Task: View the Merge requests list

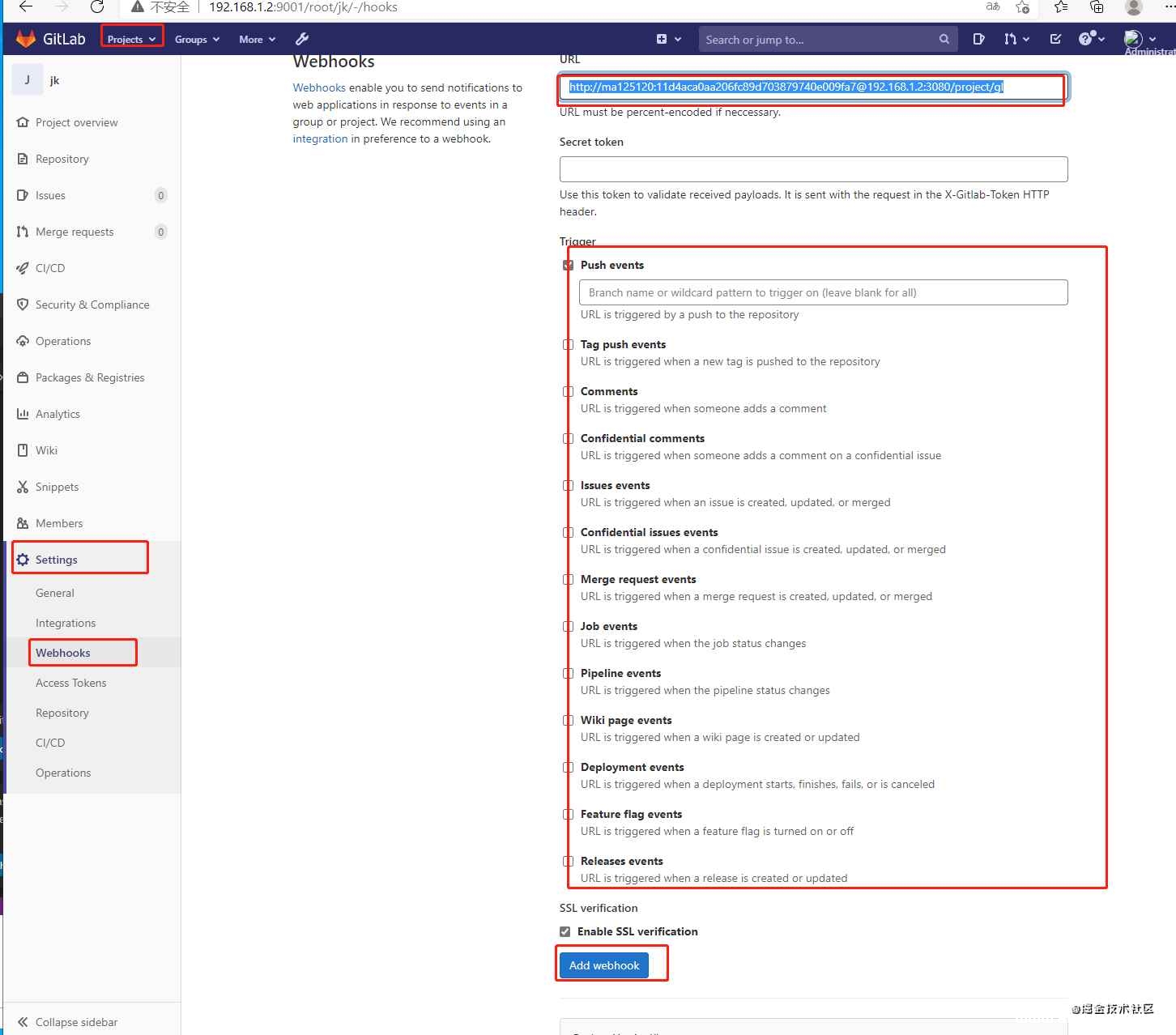Action: [x=74, y=232]
